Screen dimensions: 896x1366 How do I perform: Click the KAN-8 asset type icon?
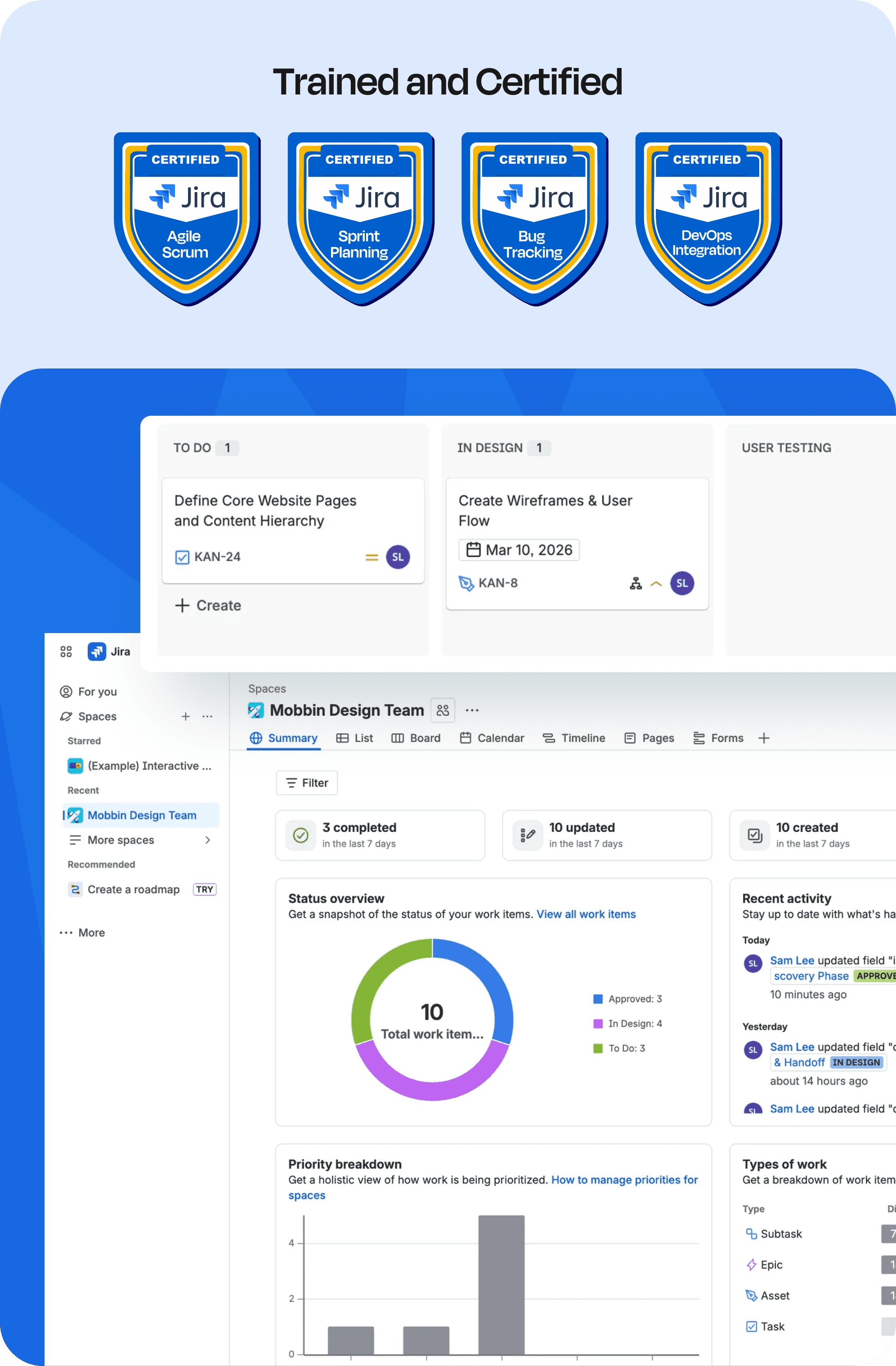(x=466, y=583)
